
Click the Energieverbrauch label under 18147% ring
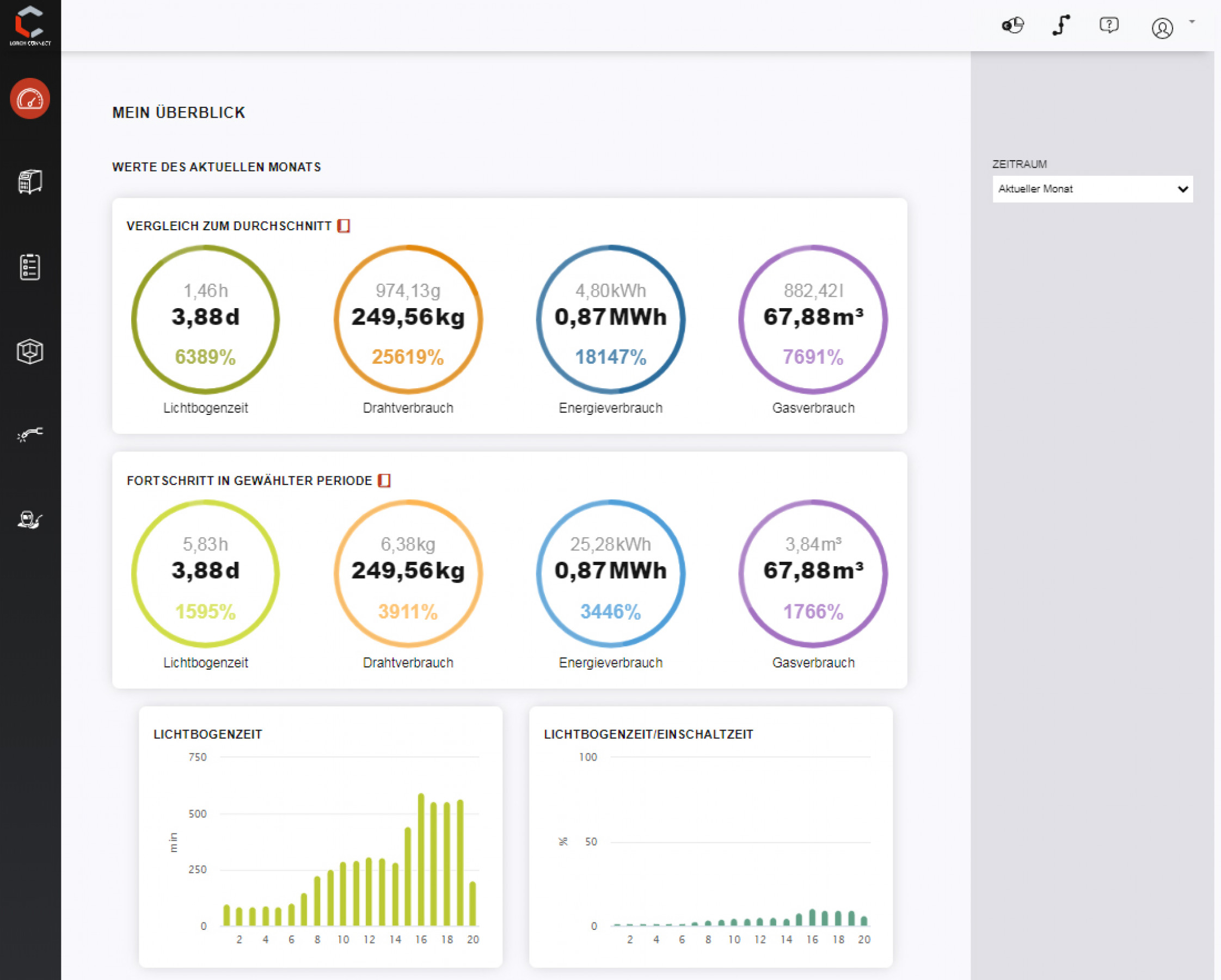tap(611, 408)
